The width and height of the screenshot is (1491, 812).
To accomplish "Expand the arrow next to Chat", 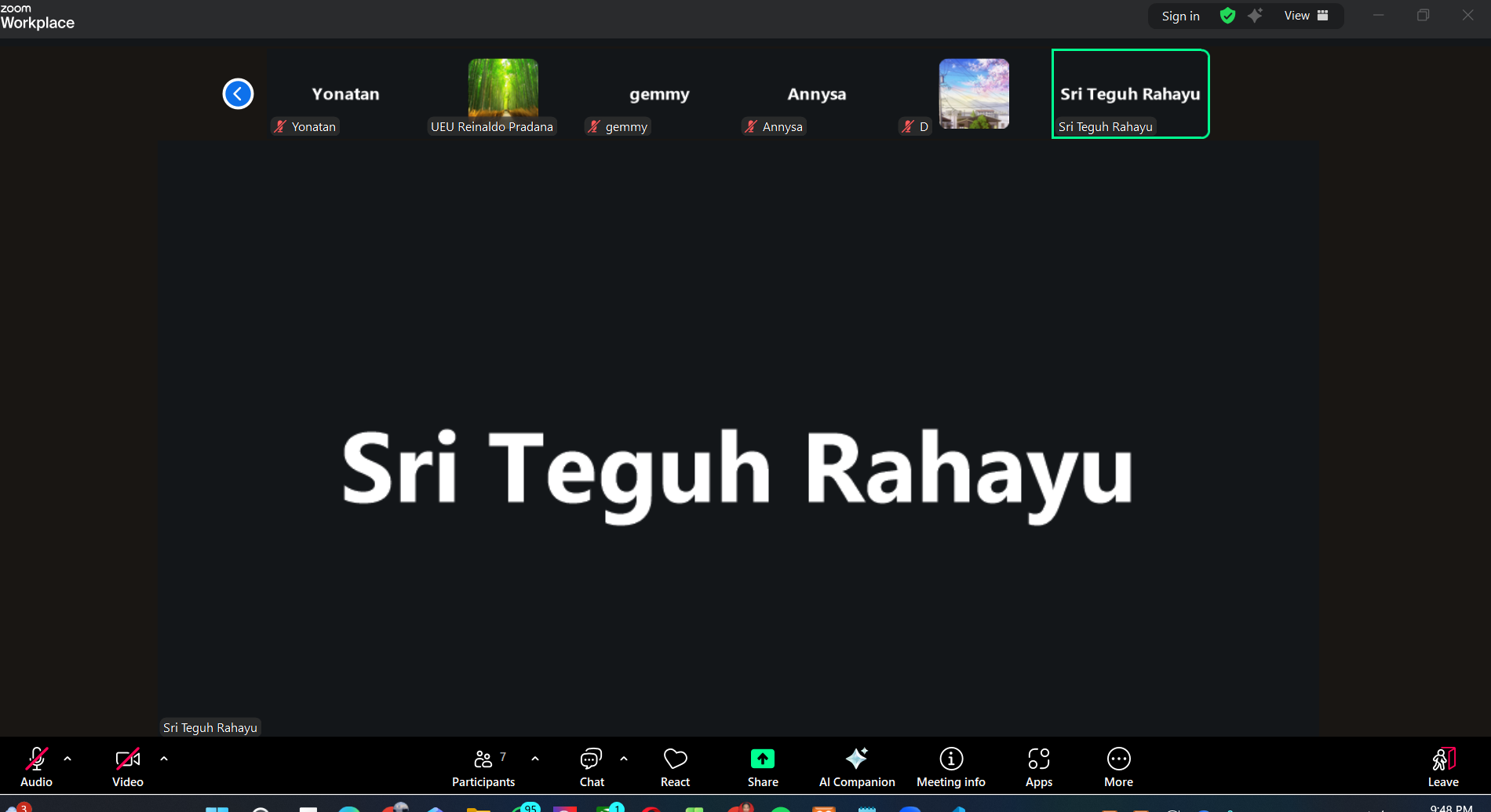I will point(624,759).
